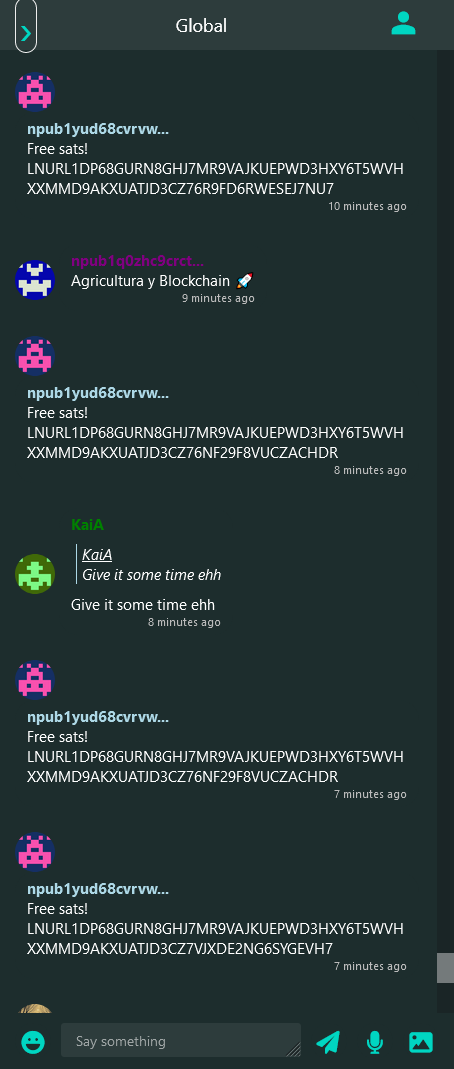Click the Say something message field
The image size is (454, 1069).
[181, 1040]
